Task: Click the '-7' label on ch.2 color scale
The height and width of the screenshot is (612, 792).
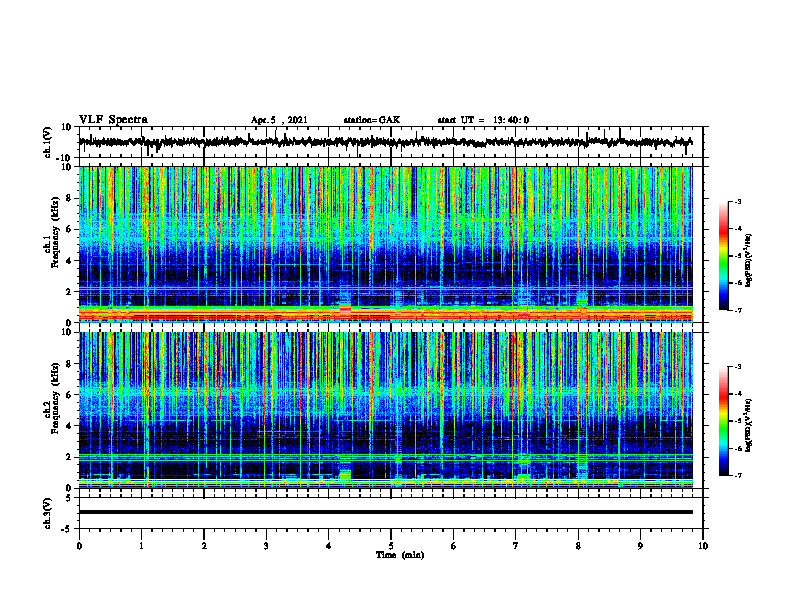Action: click(737, 475)
